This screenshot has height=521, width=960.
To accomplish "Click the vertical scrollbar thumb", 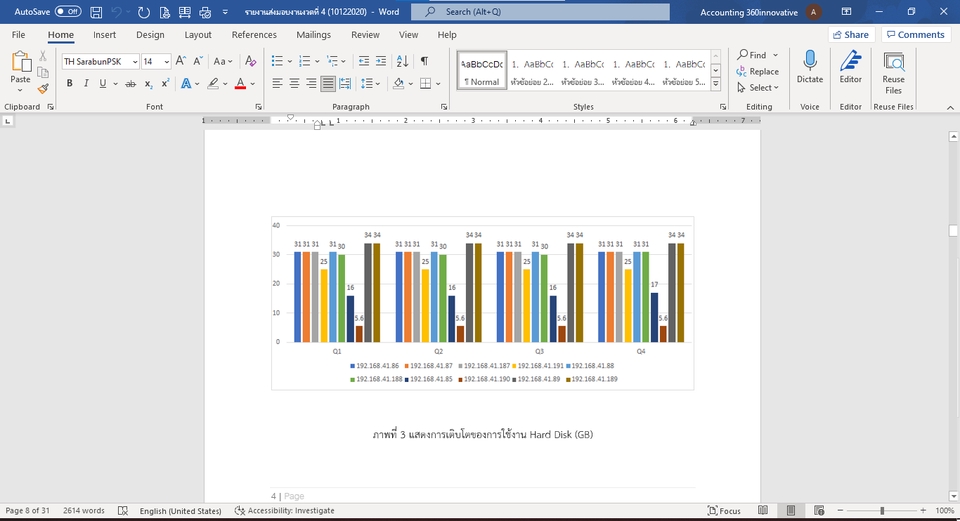I will [953, 231].
